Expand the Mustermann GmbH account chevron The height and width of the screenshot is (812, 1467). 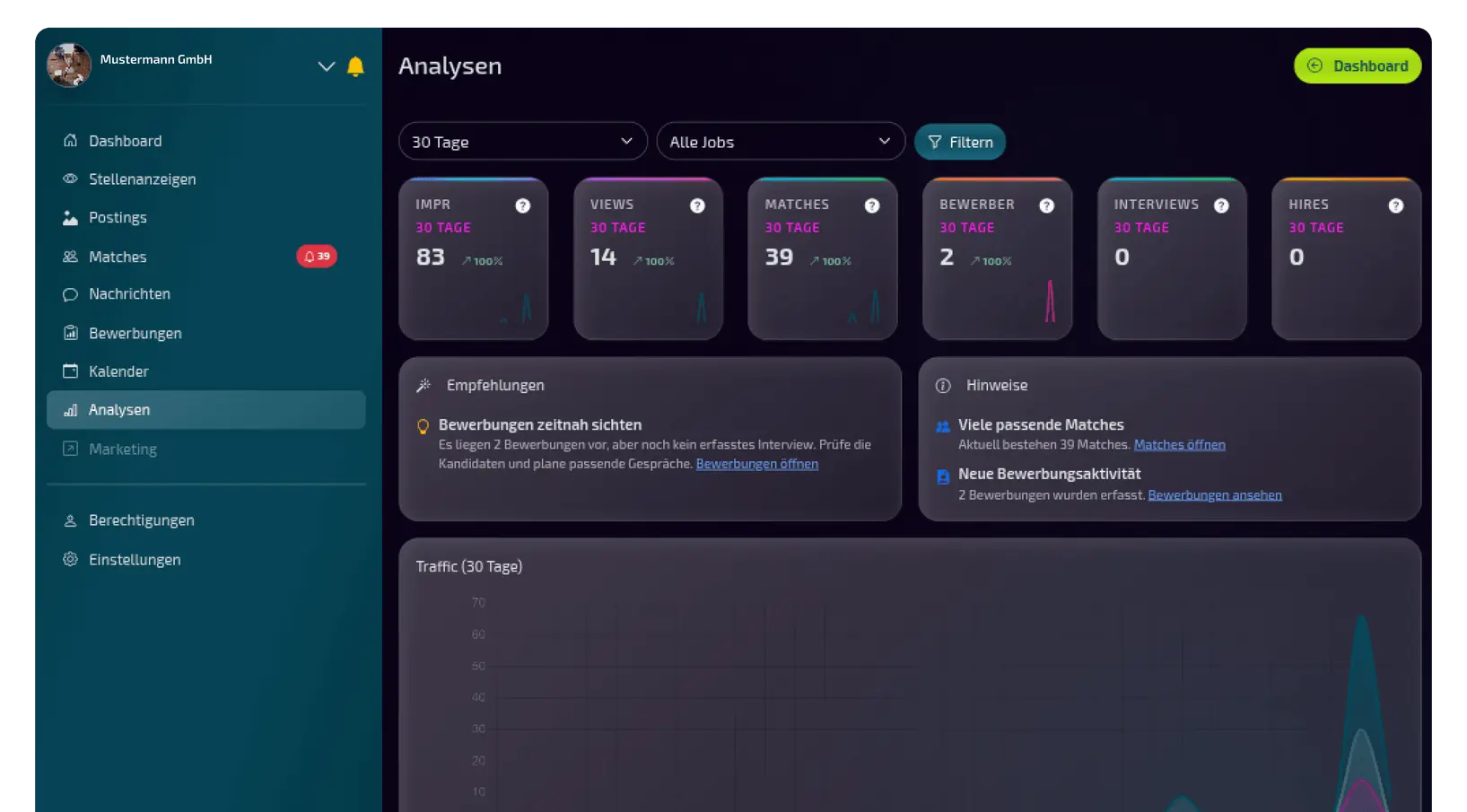click(327, 66)
